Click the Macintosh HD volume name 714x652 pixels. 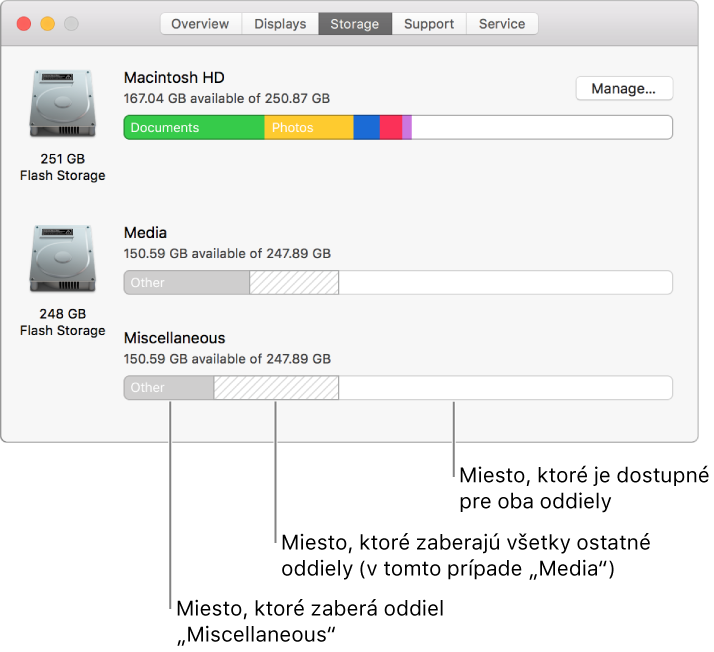click(174, 77)
